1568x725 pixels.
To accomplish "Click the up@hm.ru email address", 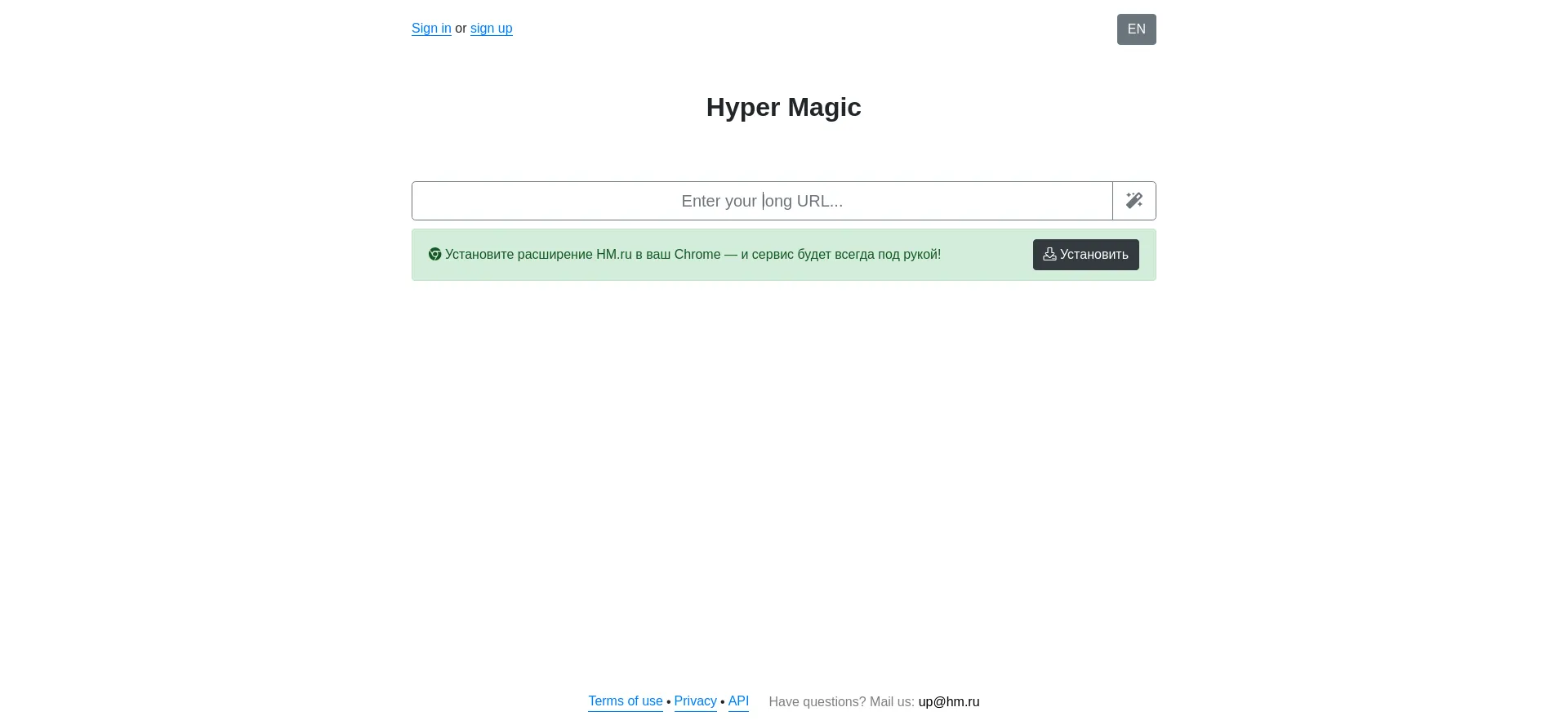I will pyautogui.click(x=949, y=702).
